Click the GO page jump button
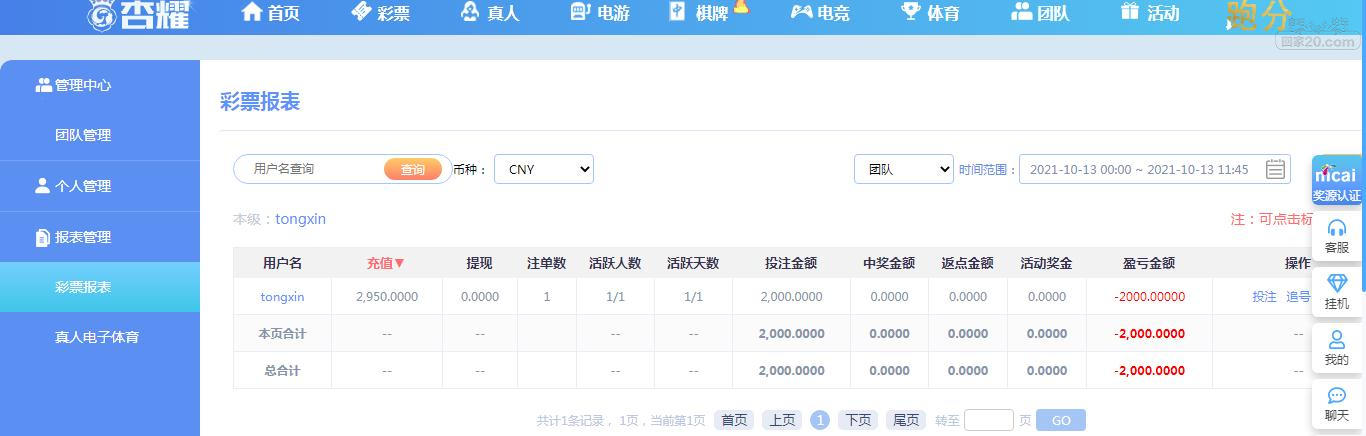 coord(1061,420)
